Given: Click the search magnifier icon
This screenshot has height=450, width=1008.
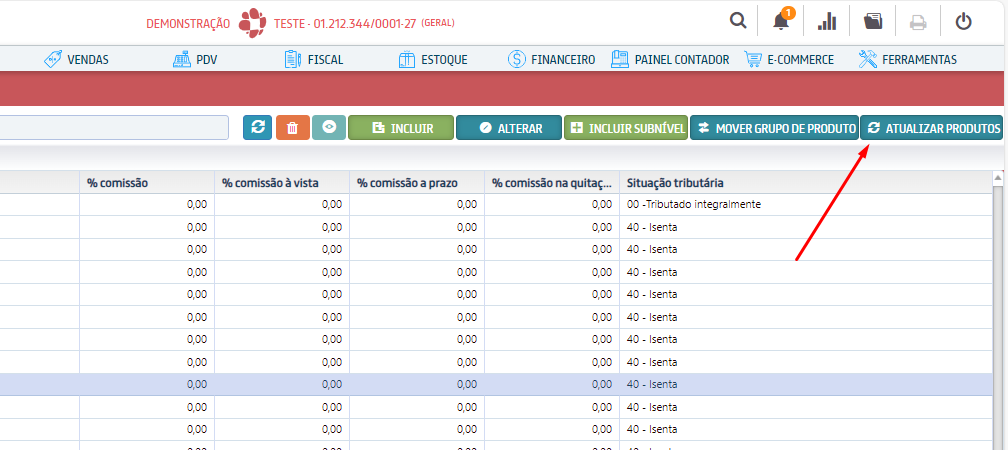Looking at the screenshot, I should coord(738,21).
